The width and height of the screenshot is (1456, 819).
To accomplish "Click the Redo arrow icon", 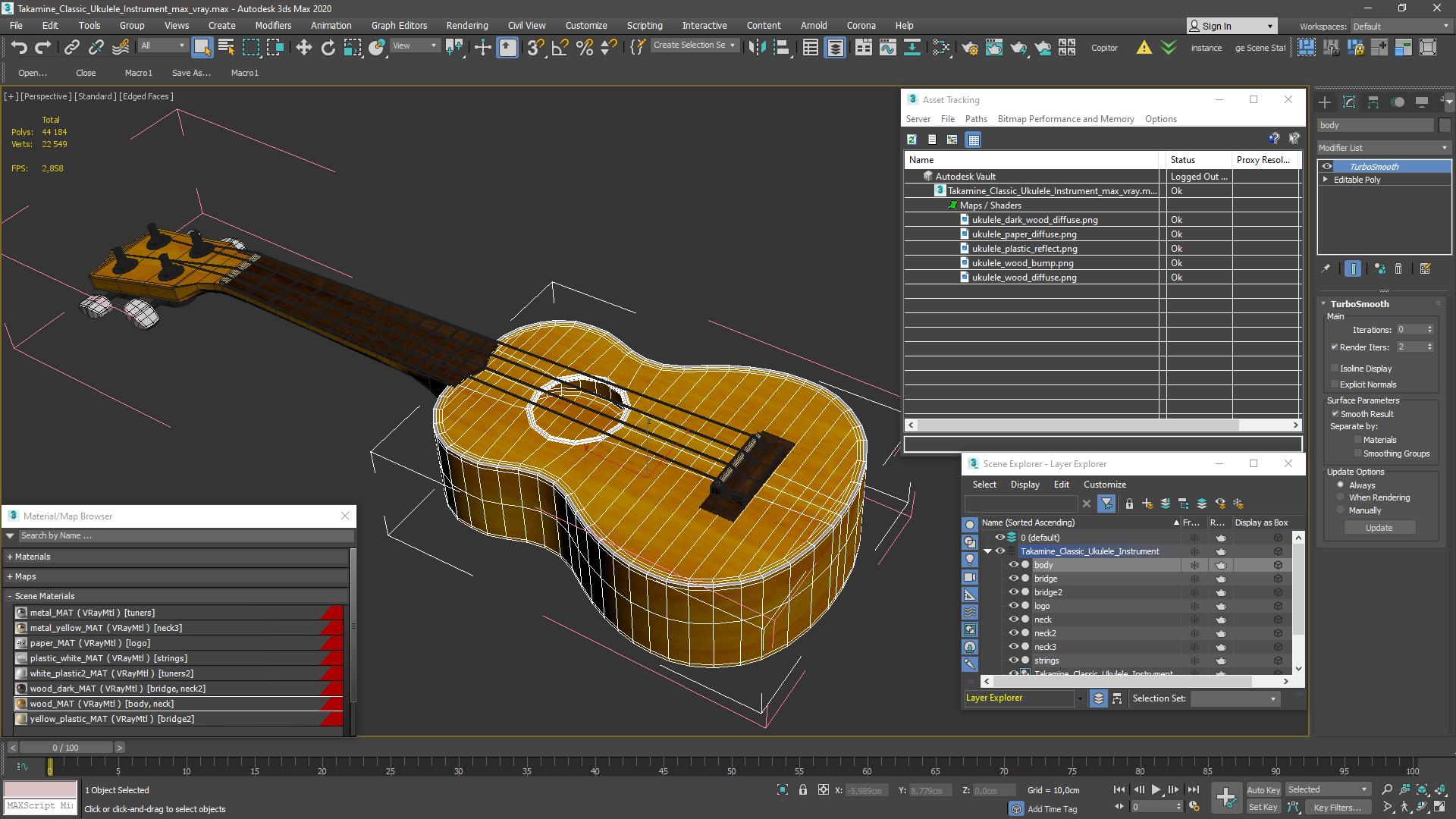I will coord(43,47).
